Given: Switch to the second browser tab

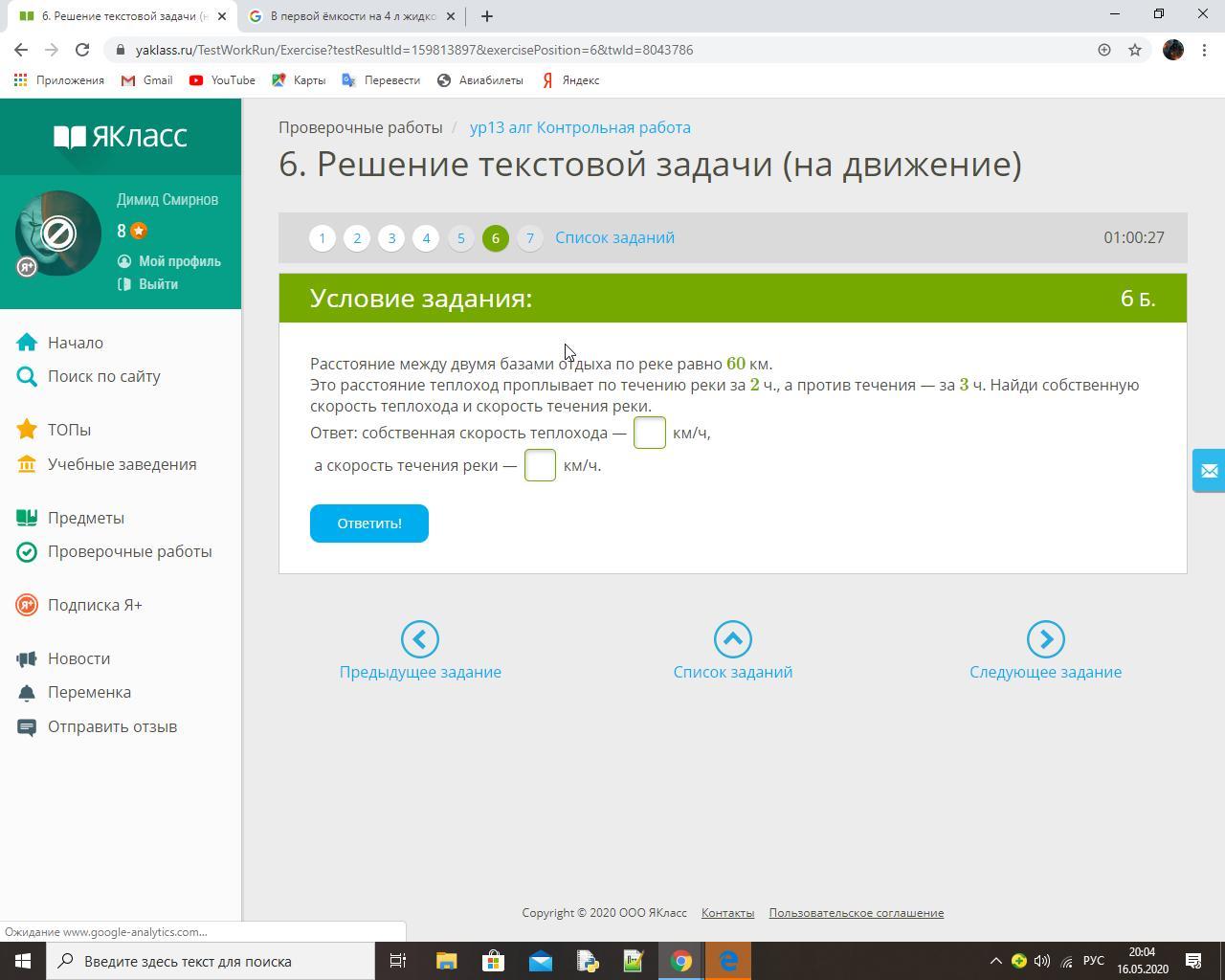Looking at the screenshot, I should tap(351, 16).
